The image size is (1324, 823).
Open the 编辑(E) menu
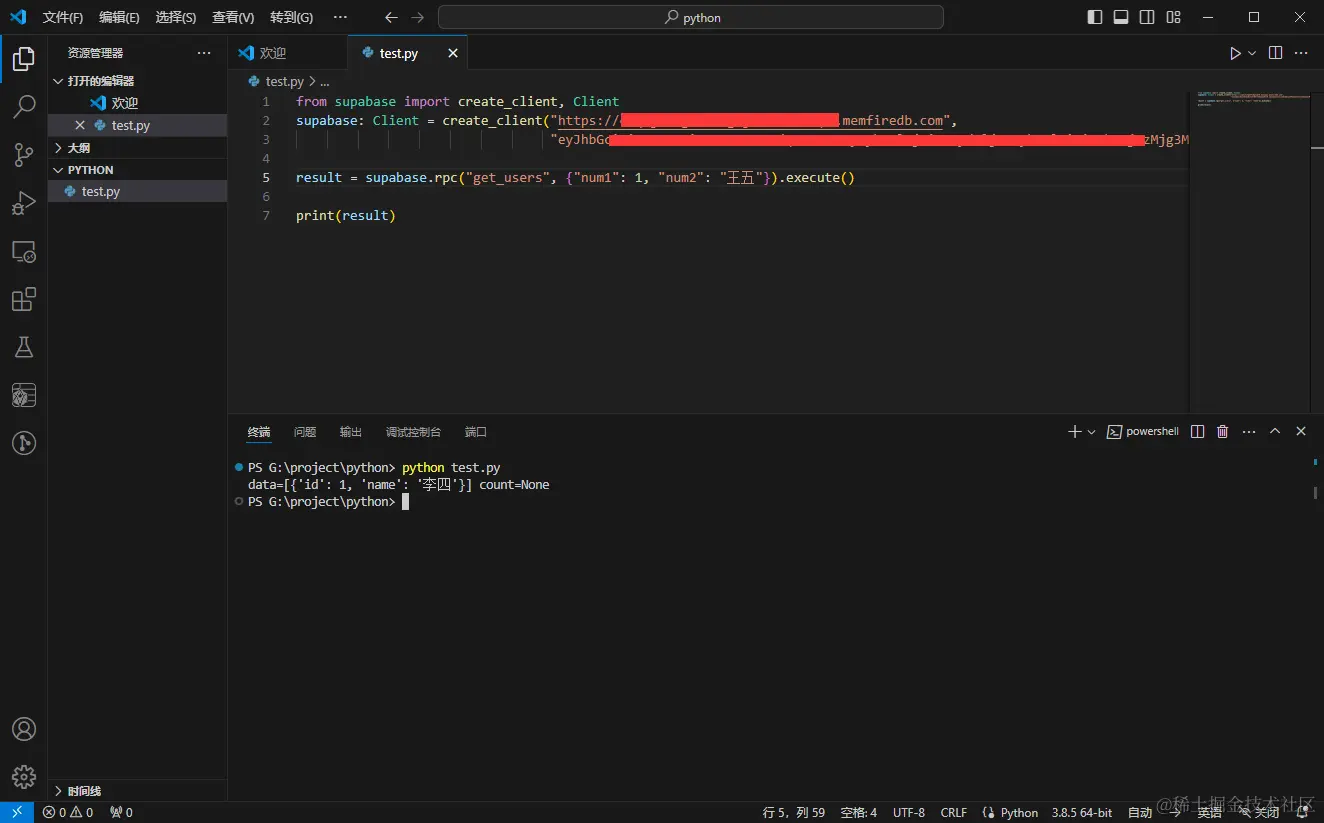(119, 17)
